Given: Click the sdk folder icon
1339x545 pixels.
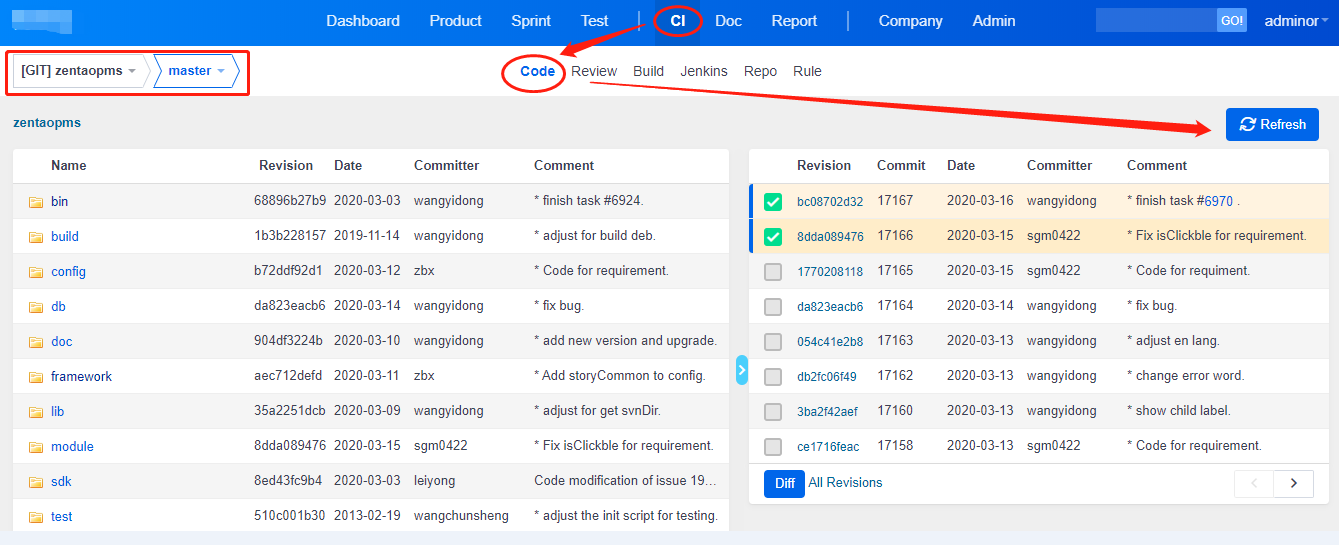Looking at the screenshot, I should [x=36, y=482].
